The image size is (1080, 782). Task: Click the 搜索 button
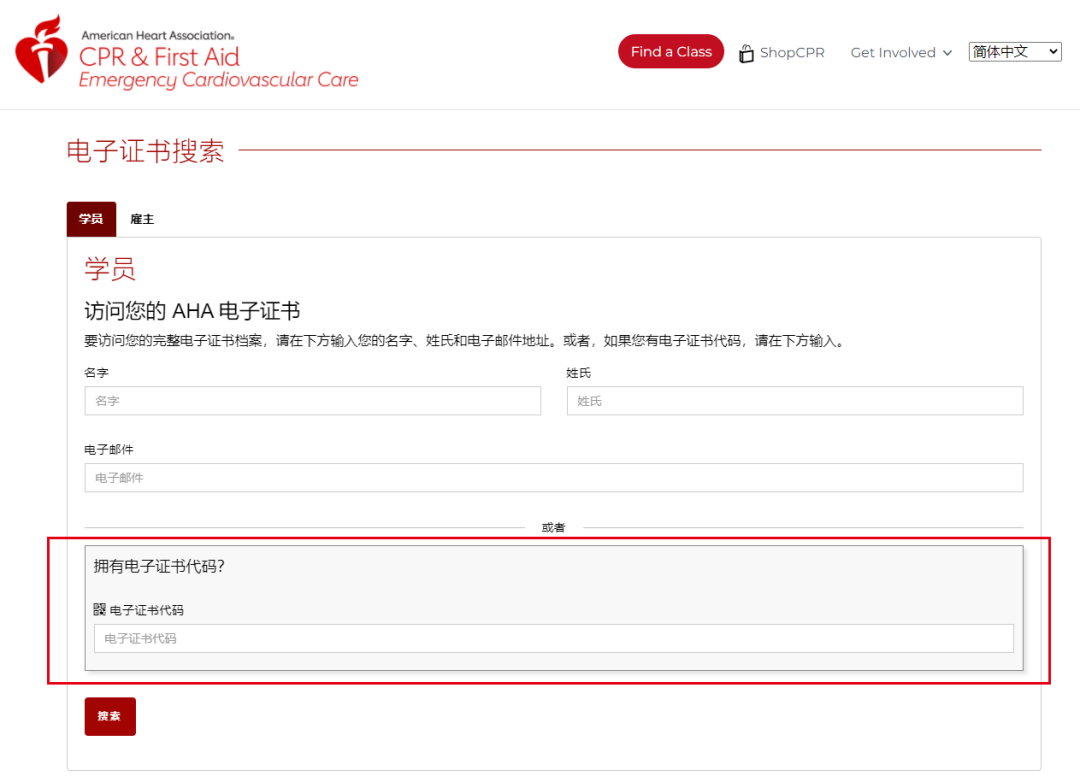coord(110,717)
